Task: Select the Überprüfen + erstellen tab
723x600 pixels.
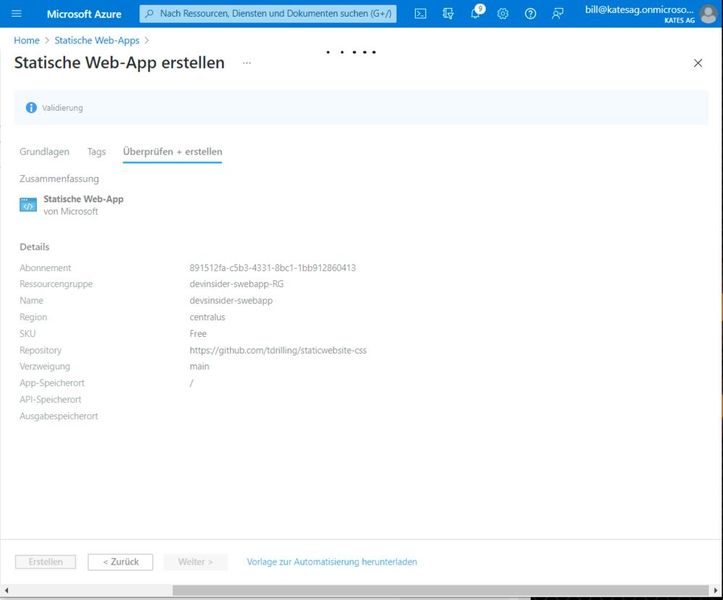Action: pyautogui.click(x=172, y=152)
